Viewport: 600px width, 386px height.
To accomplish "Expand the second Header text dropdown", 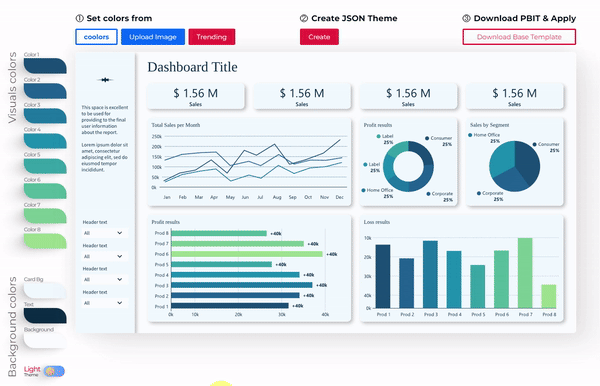I will click(104, 256).
